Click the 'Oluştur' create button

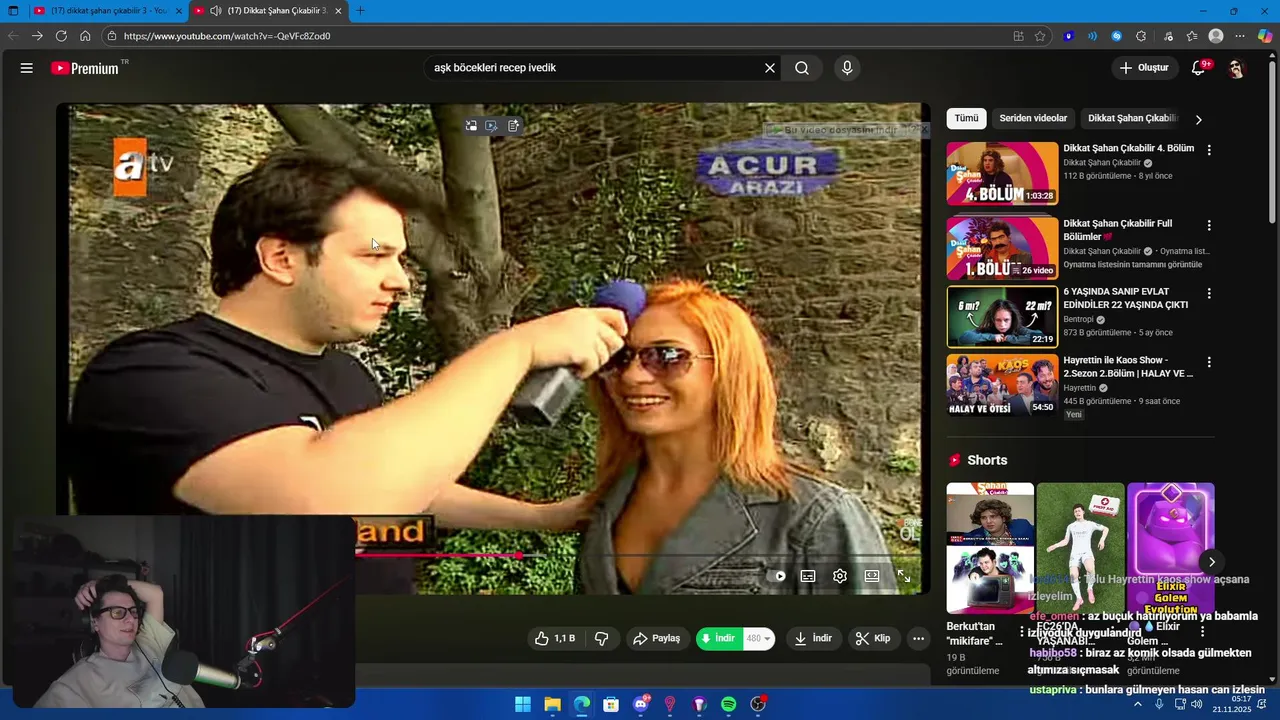[1144, 68]
